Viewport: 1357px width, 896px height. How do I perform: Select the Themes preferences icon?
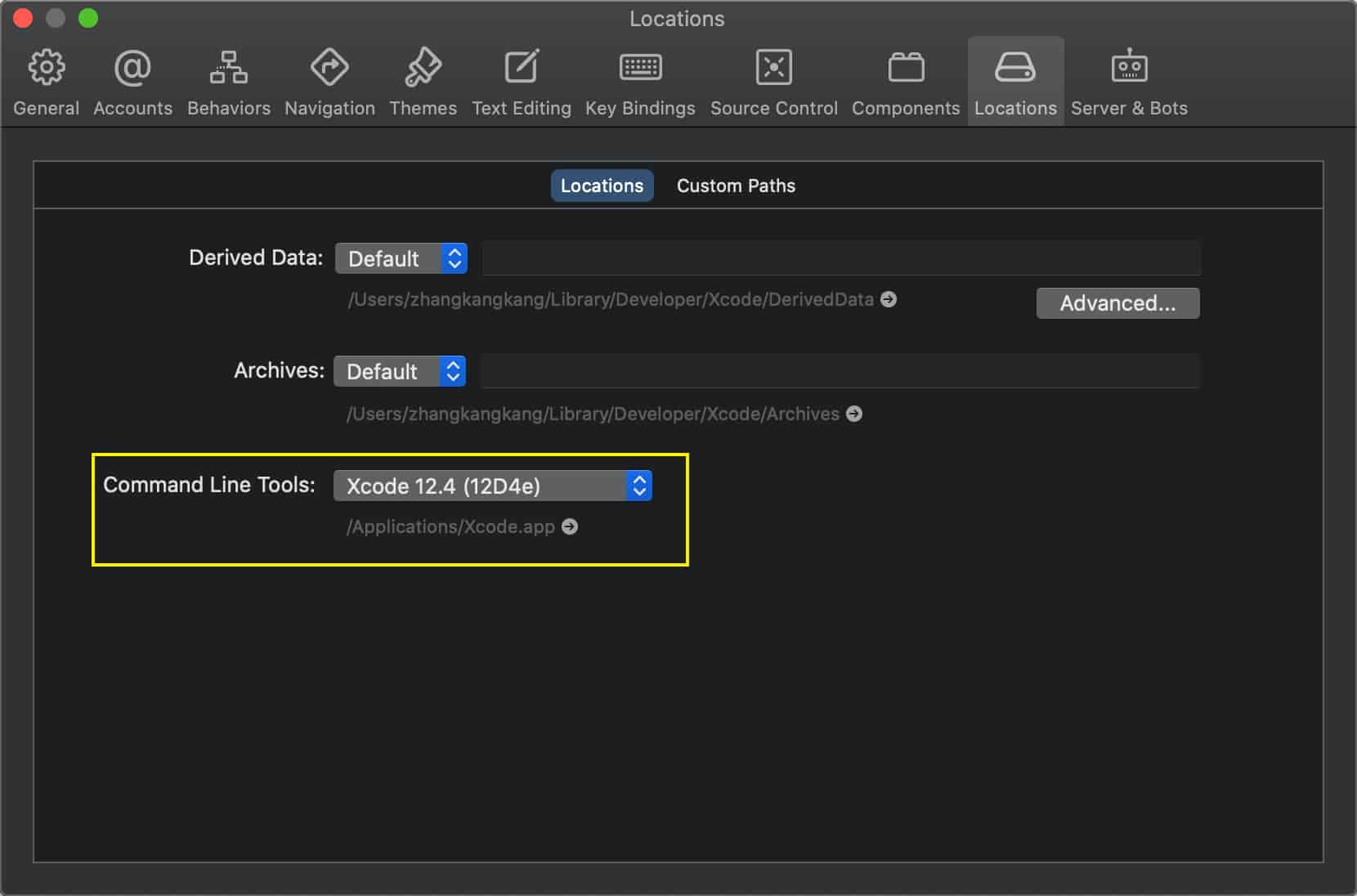(423, 69)
